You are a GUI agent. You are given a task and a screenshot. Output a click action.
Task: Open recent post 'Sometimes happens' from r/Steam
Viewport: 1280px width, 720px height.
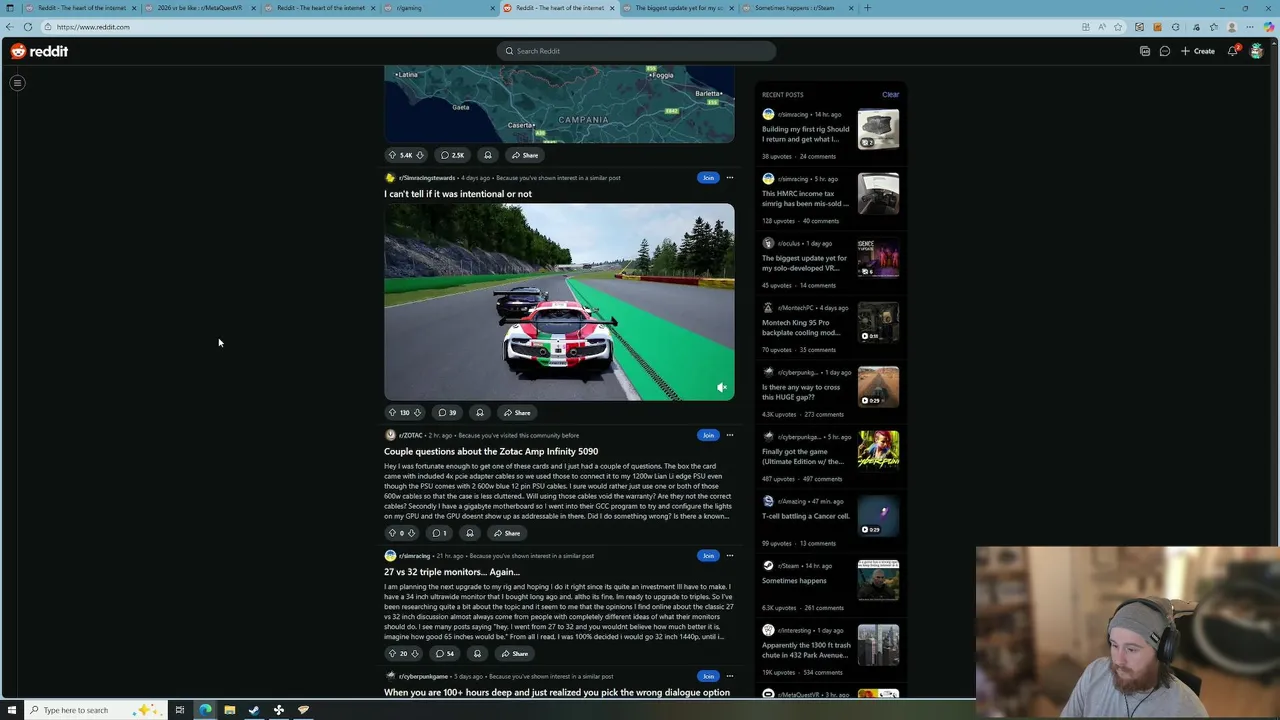point(794,581)
